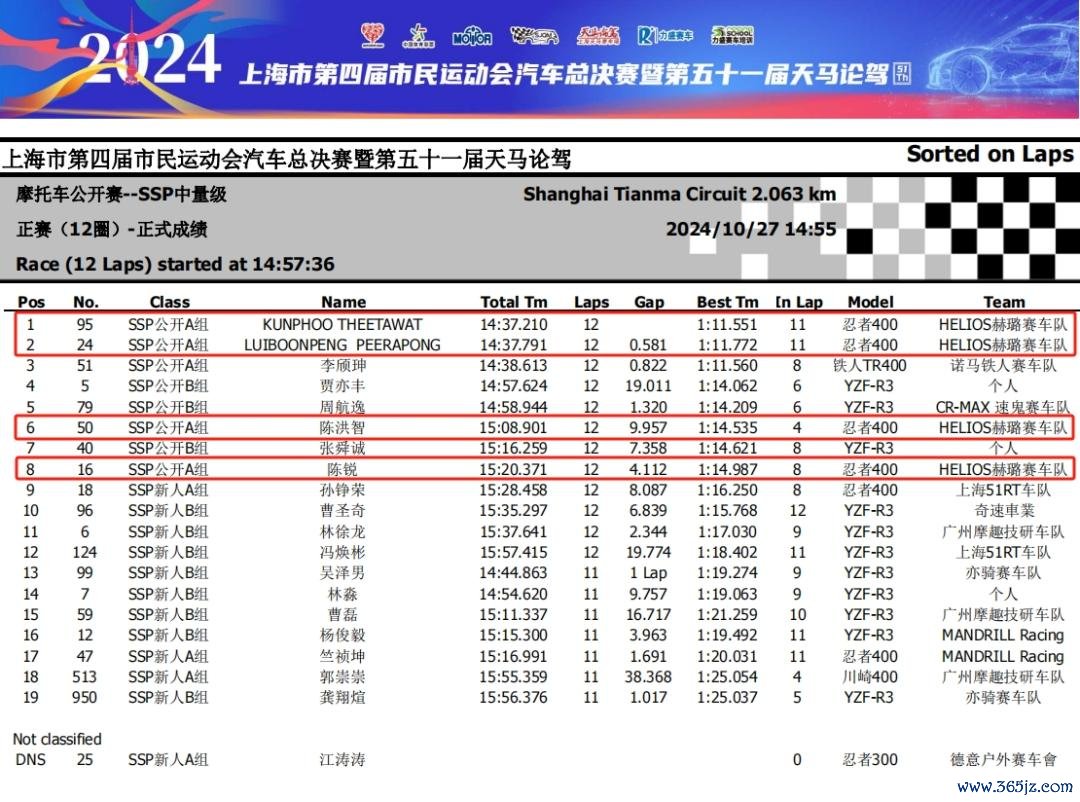This screenshot has height=802, width=1080.
Task: Click the Team column header
Action: pyautogui.click(x=1004, y=302)
